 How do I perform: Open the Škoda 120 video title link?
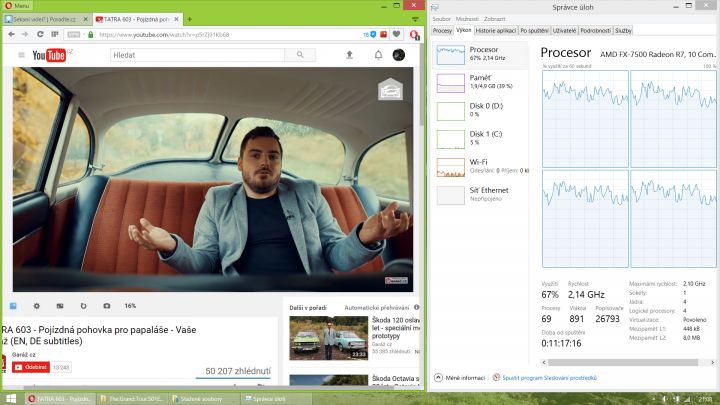point(396,328)
